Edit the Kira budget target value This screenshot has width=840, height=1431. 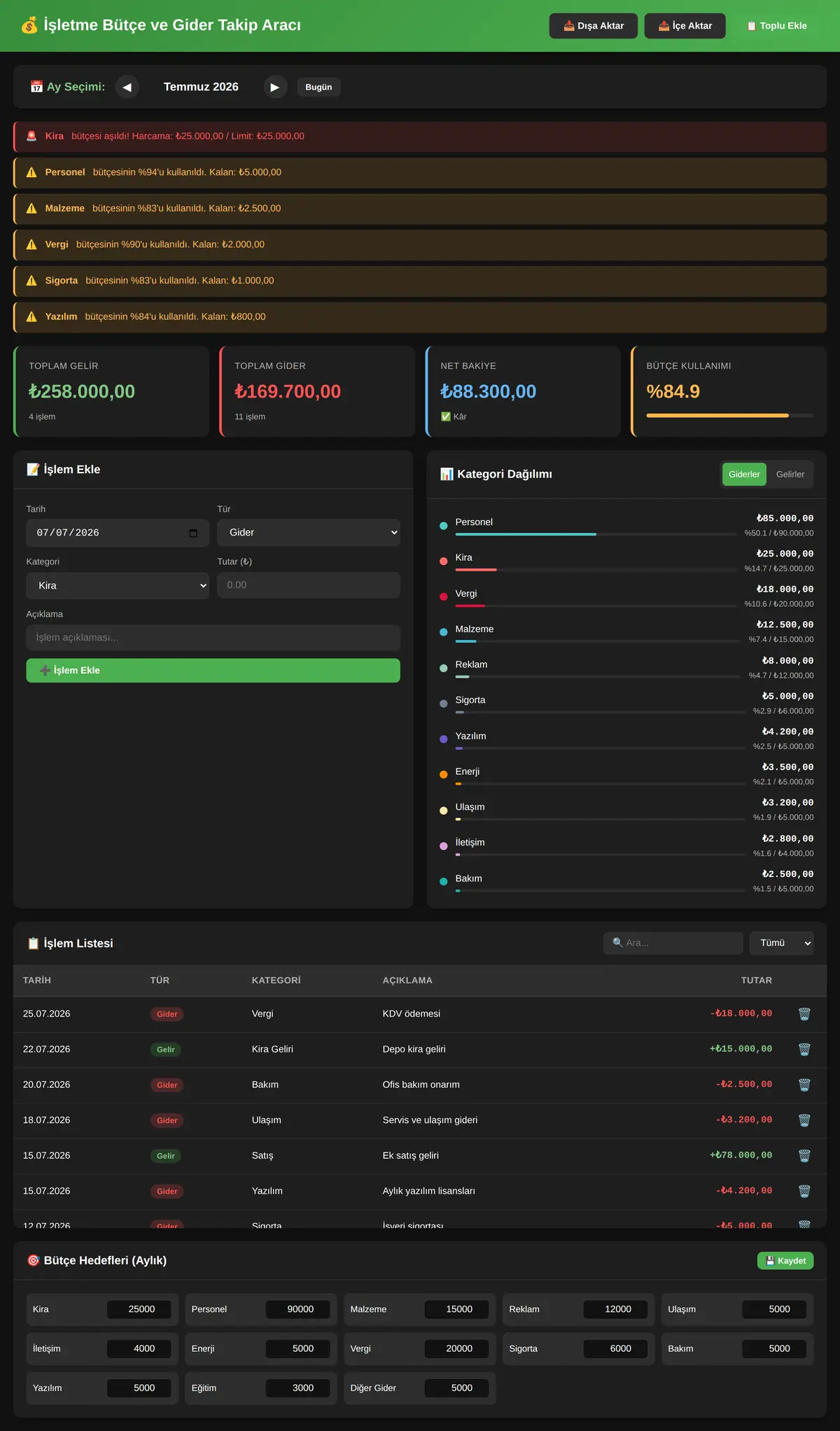[139, 1309]
